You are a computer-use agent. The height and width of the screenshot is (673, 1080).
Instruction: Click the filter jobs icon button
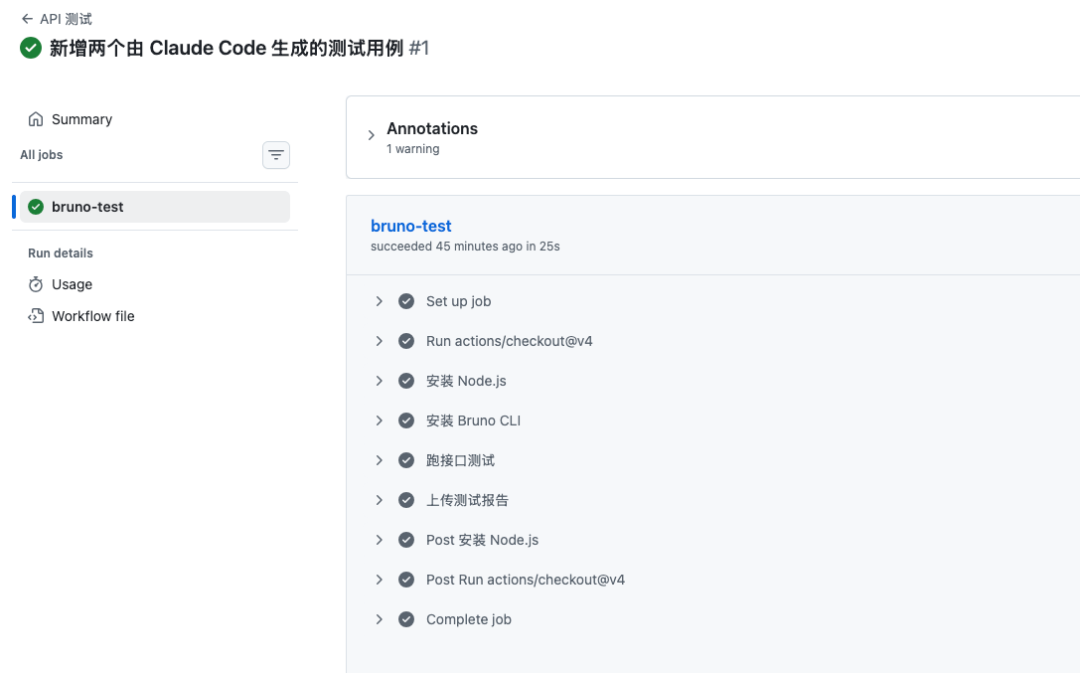point(276,155)
